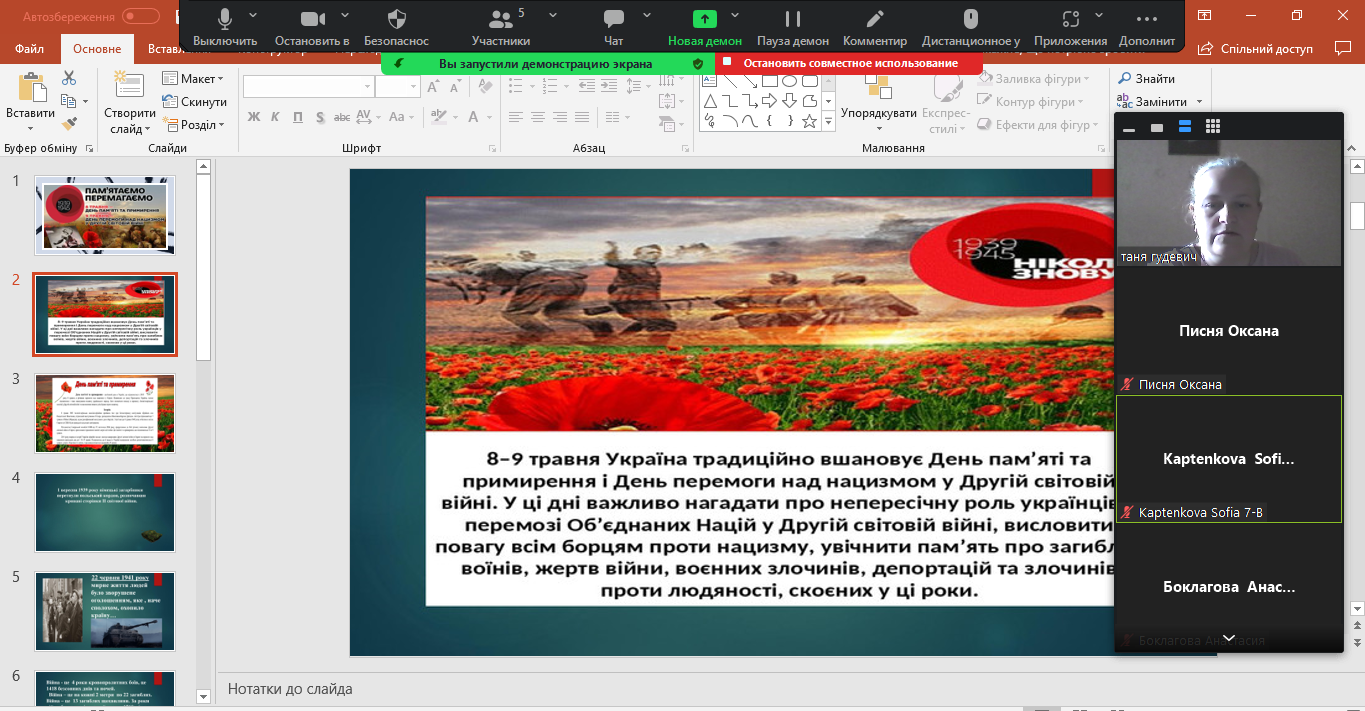Toggle strikethrough abc formatting
The image size is (1365, 711).
342,117
